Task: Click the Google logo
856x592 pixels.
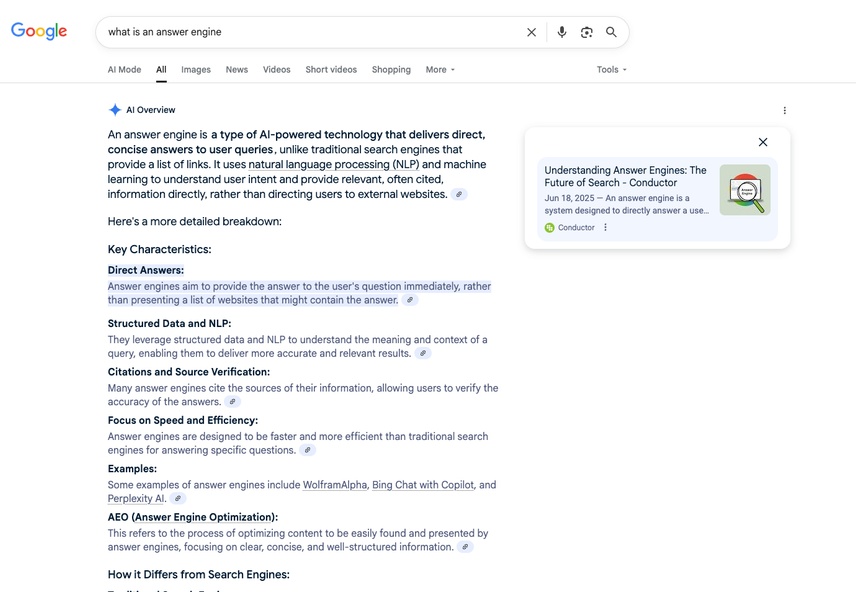Action: point(39,31)
